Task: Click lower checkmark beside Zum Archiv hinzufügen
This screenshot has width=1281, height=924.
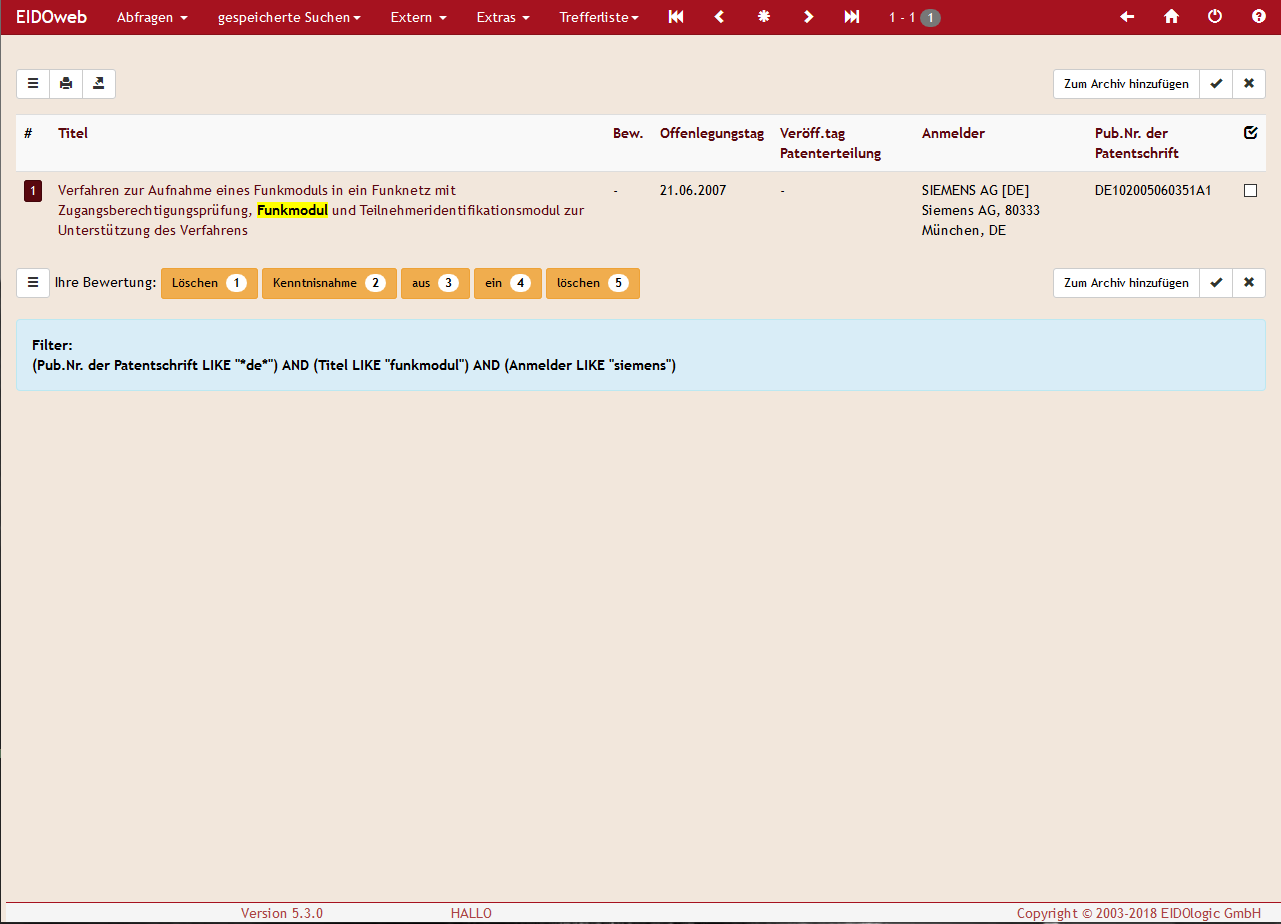Action: [1216, 283]
